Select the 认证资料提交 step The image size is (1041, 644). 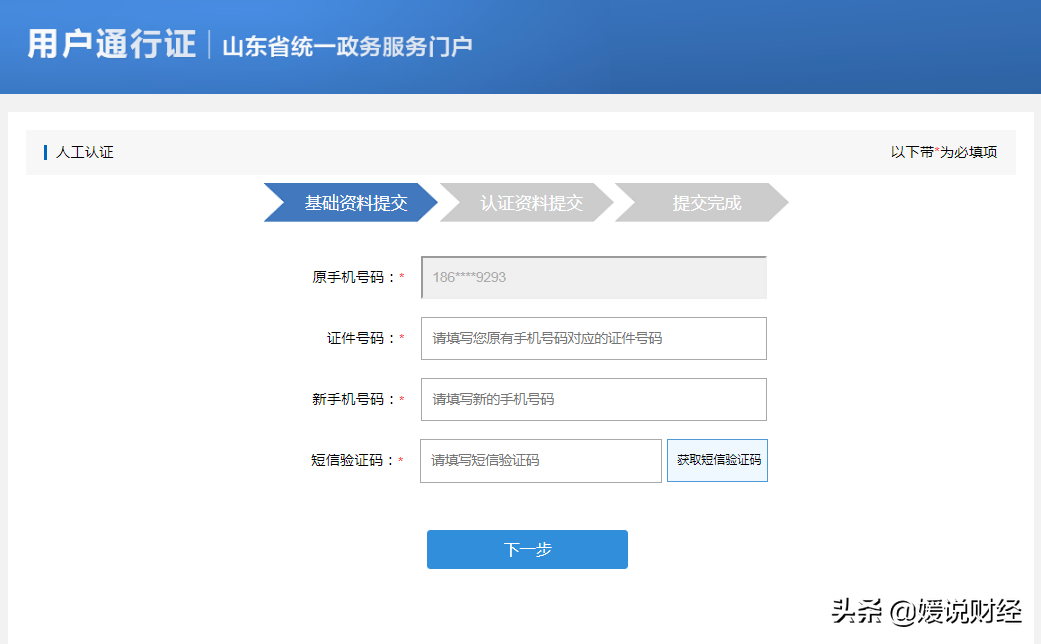[x=526, y=202]
